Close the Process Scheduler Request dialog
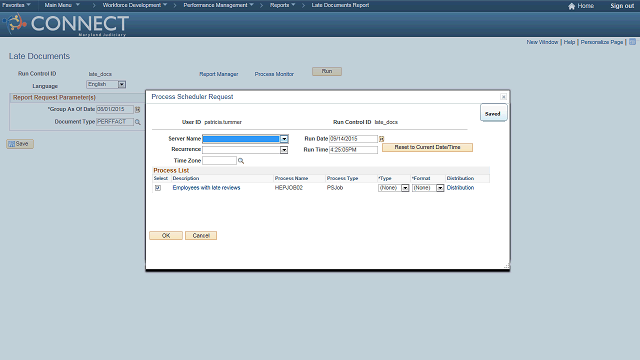This screenshot has width=640, height=360. tap(503, 97)
